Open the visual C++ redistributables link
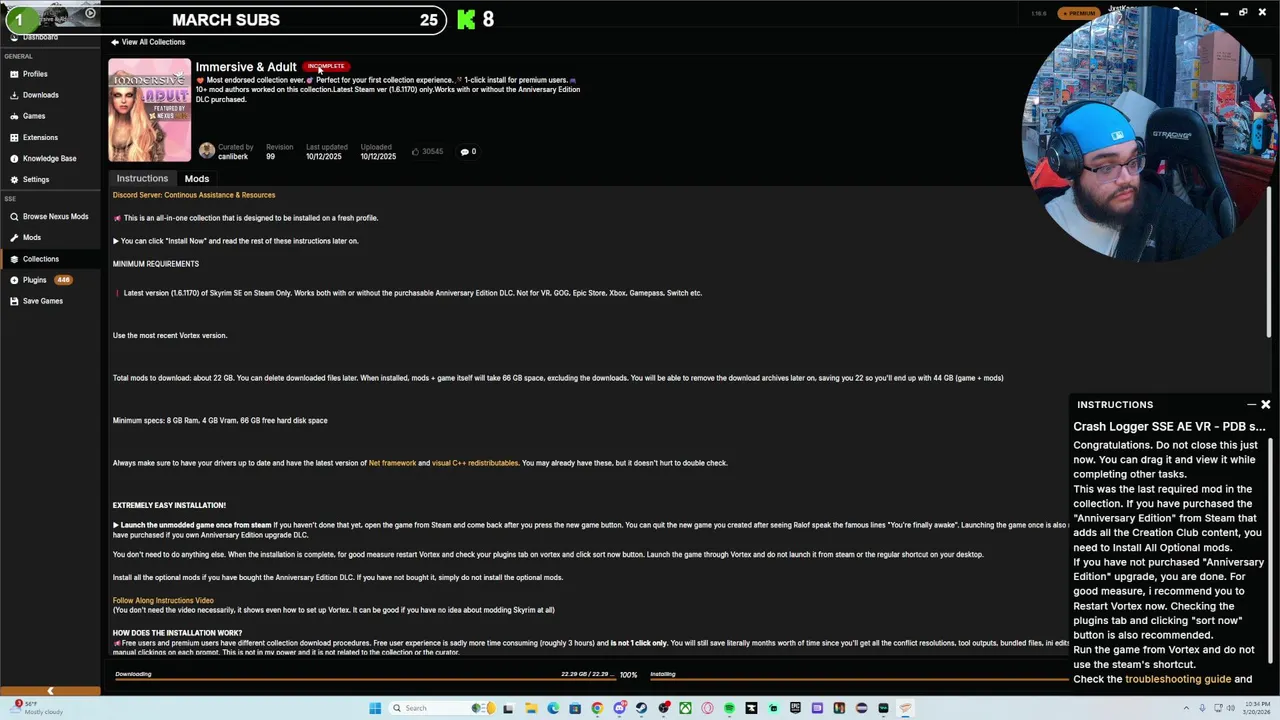 point(475,463)
